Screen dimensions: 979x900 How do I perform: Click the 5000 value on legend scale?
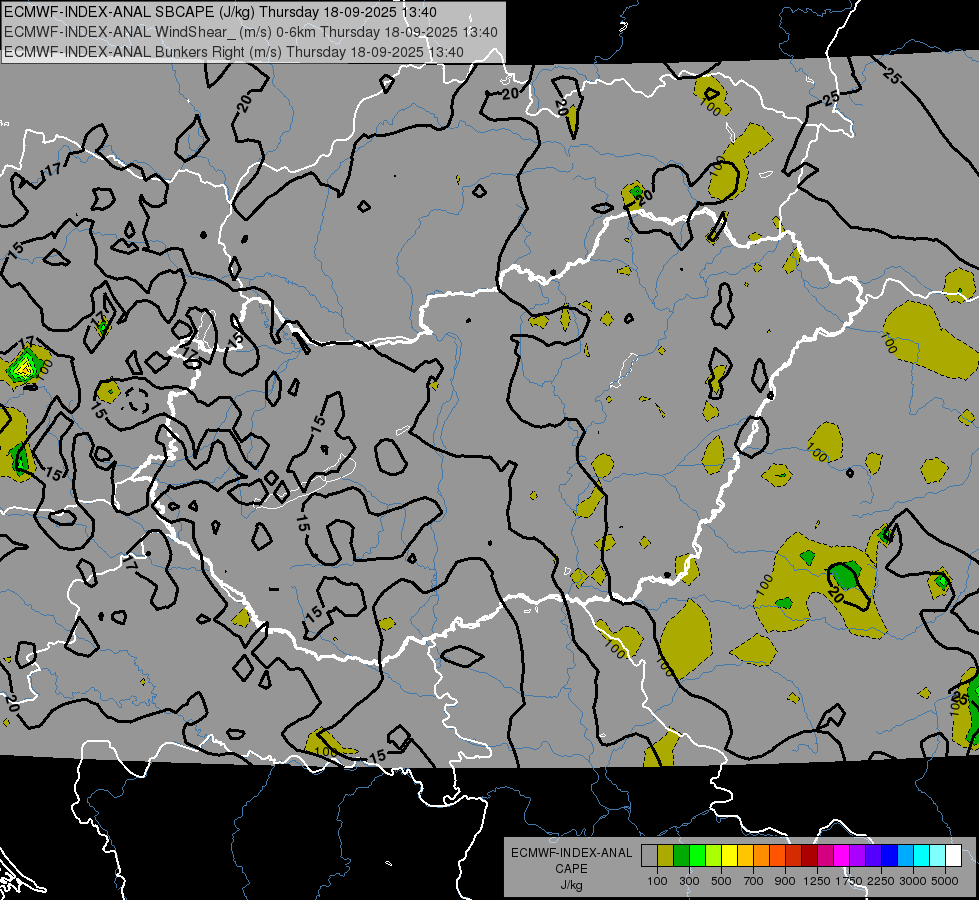click(x=944, y=881)
